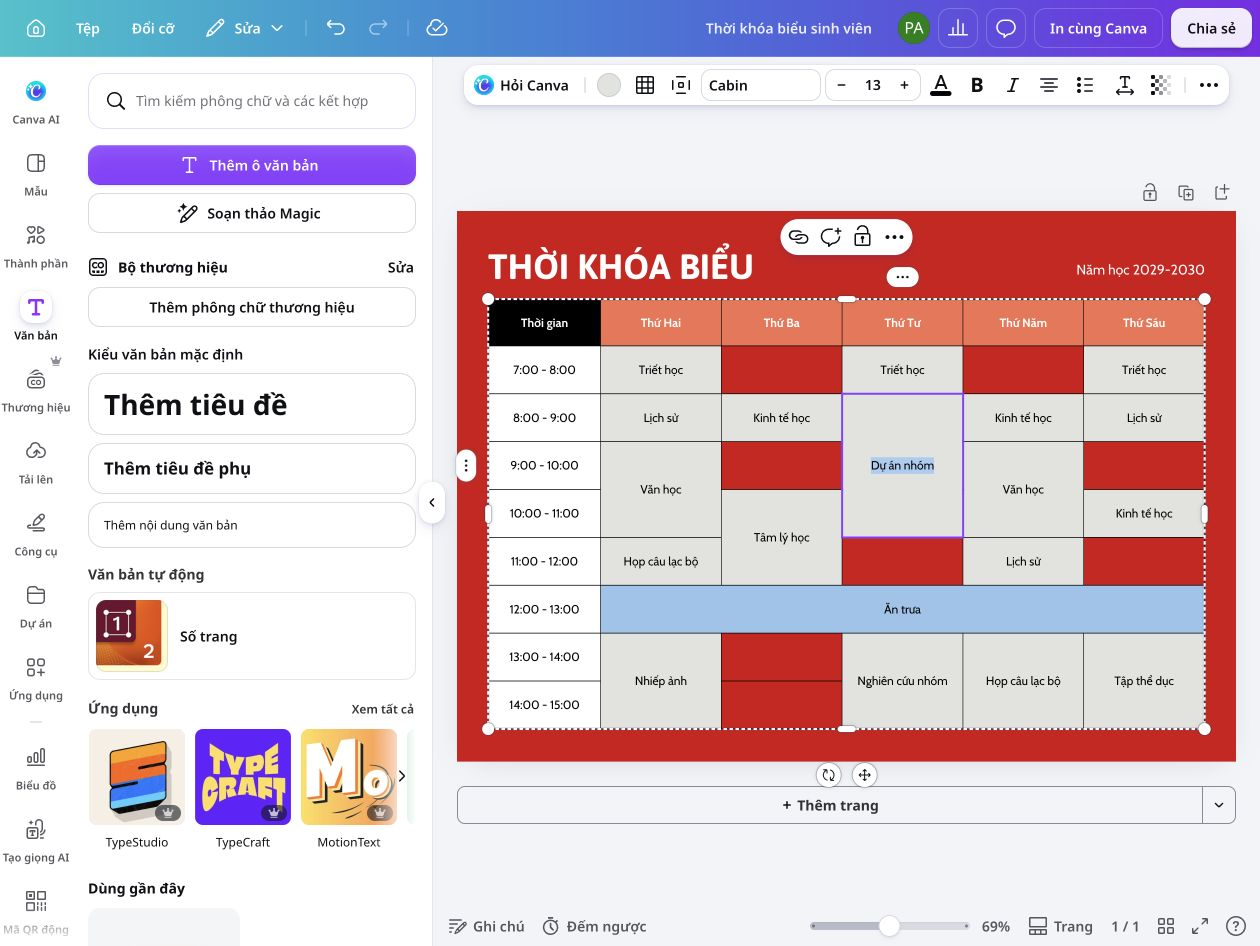This screenshot has height=946, width=1260.
Task: Start Đếm ngược timer
Action: [594, 926]
